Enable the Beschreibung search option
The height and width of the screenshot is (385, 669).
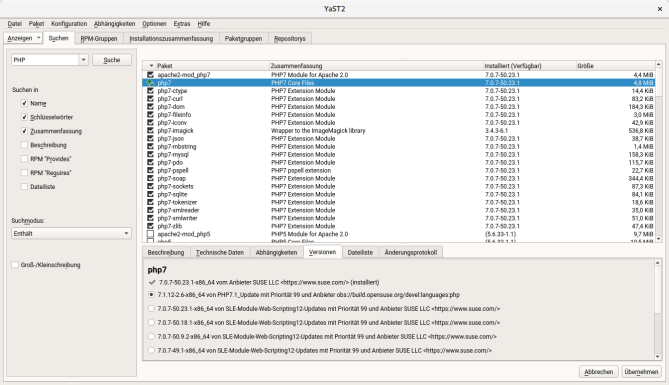pos(24,145)
